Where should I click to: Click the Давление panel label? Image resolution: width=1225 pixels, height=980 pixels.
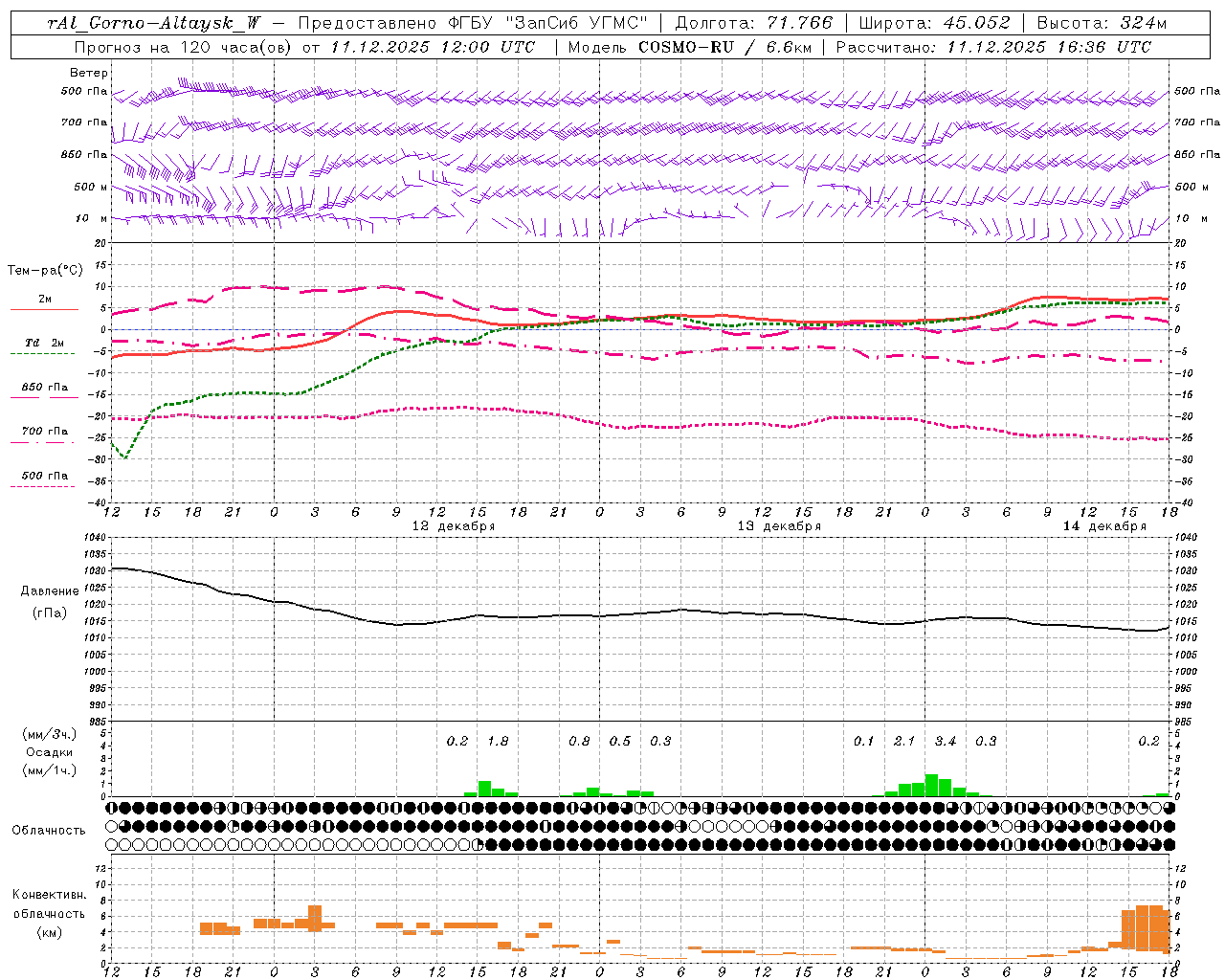click(50, 591)
